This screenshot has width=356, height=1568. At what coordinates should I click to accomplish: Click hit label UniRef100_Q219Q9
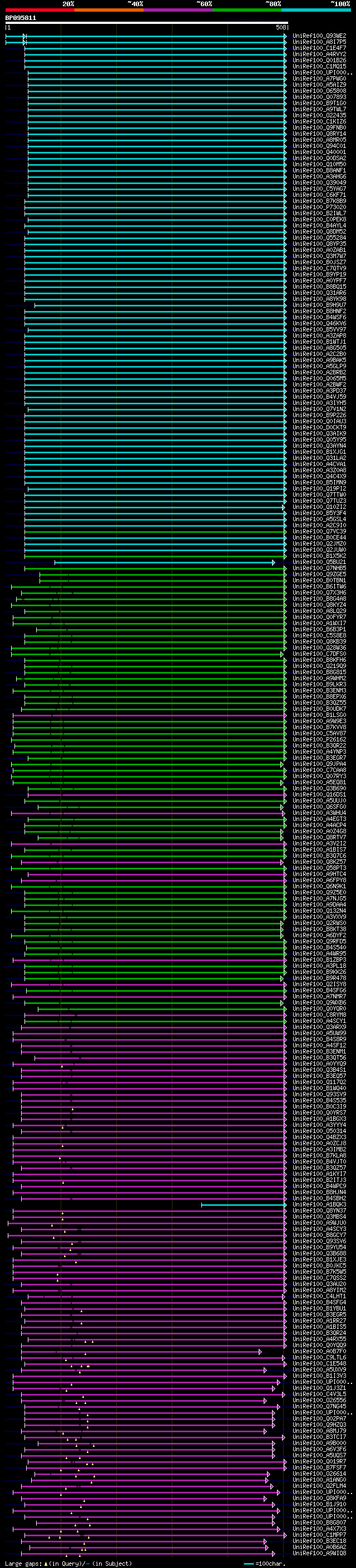319,666
